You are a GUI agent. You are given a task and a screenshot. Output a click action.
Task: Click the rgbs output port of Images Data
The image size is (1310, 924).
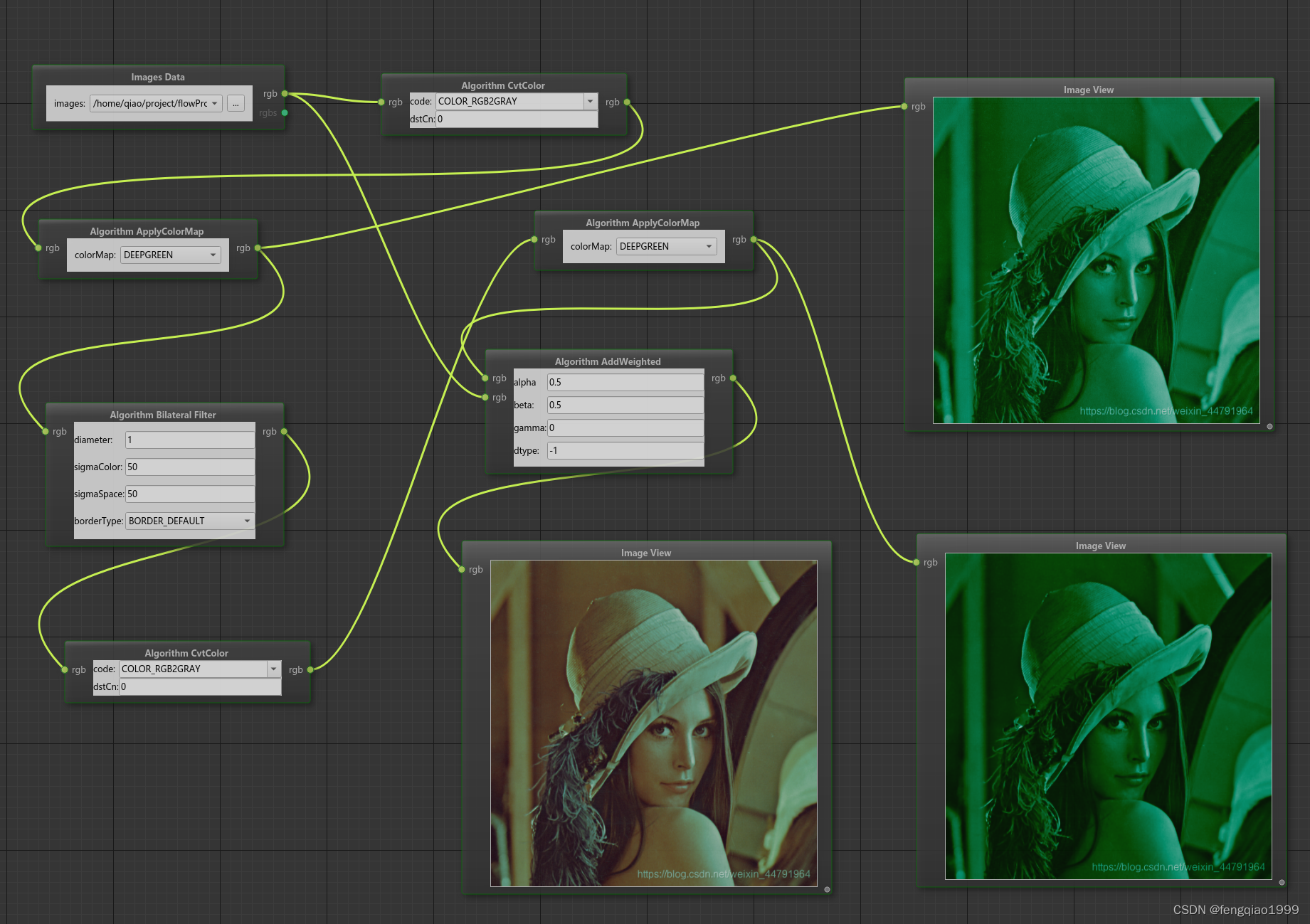click(x=285, y=112)
